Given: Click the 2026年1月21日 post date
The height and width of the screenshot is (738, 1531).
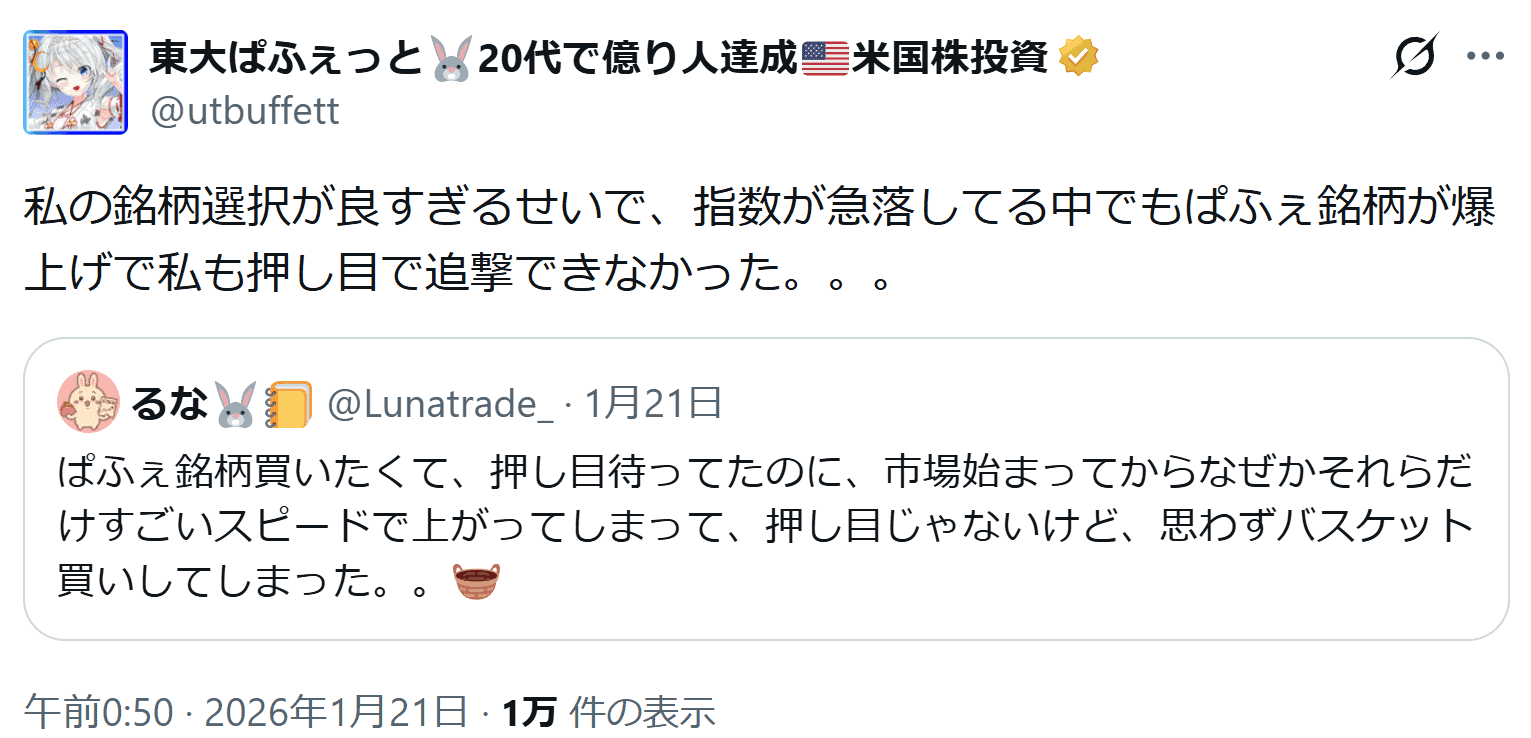Looking at the screenshot, I should point(336,713).
